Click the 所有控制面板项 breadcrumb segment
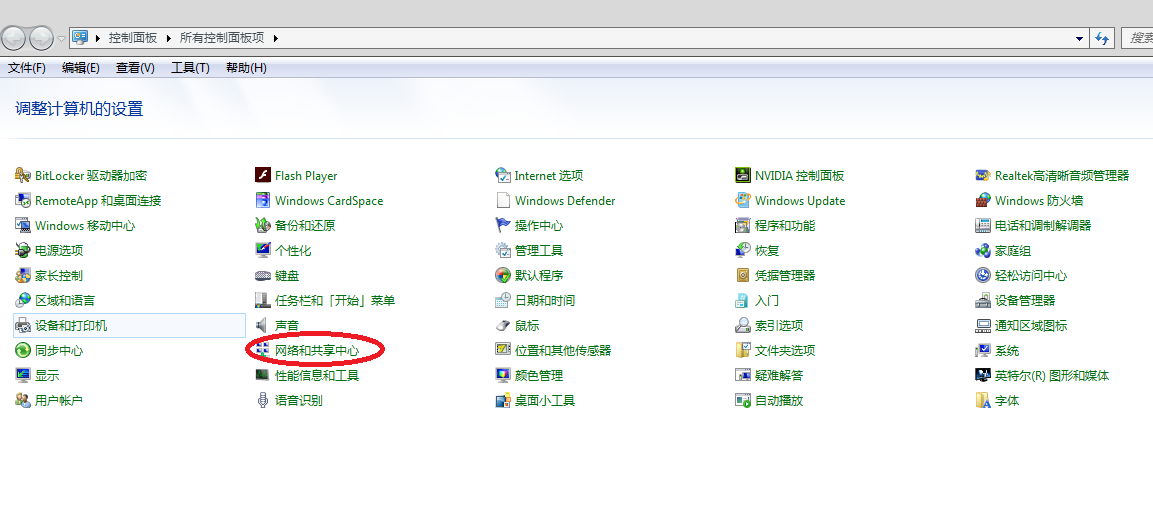This screenshot has width=1153, height=515. 222,38
